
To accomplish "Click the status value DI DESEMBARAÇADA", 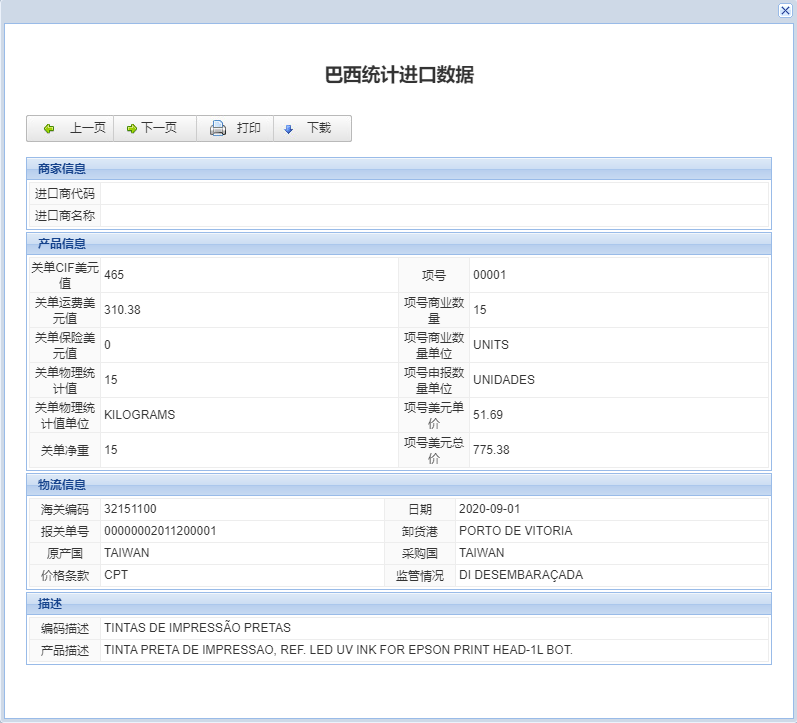I will (x=520, y=575).
